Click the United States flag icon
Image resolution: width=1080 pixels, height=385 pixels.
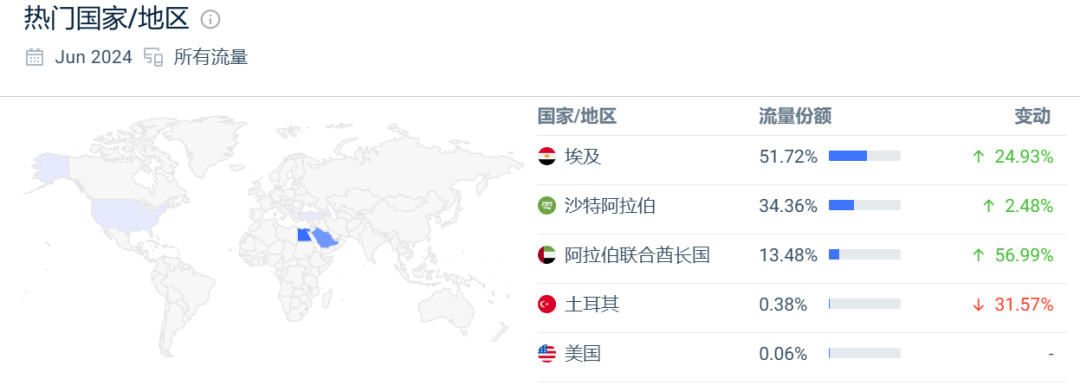[x=547, y=353]
